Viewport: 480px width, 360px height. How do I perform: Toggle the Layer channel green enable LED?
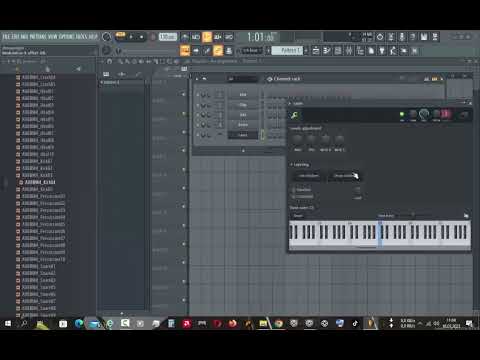(x=402, y=114)
